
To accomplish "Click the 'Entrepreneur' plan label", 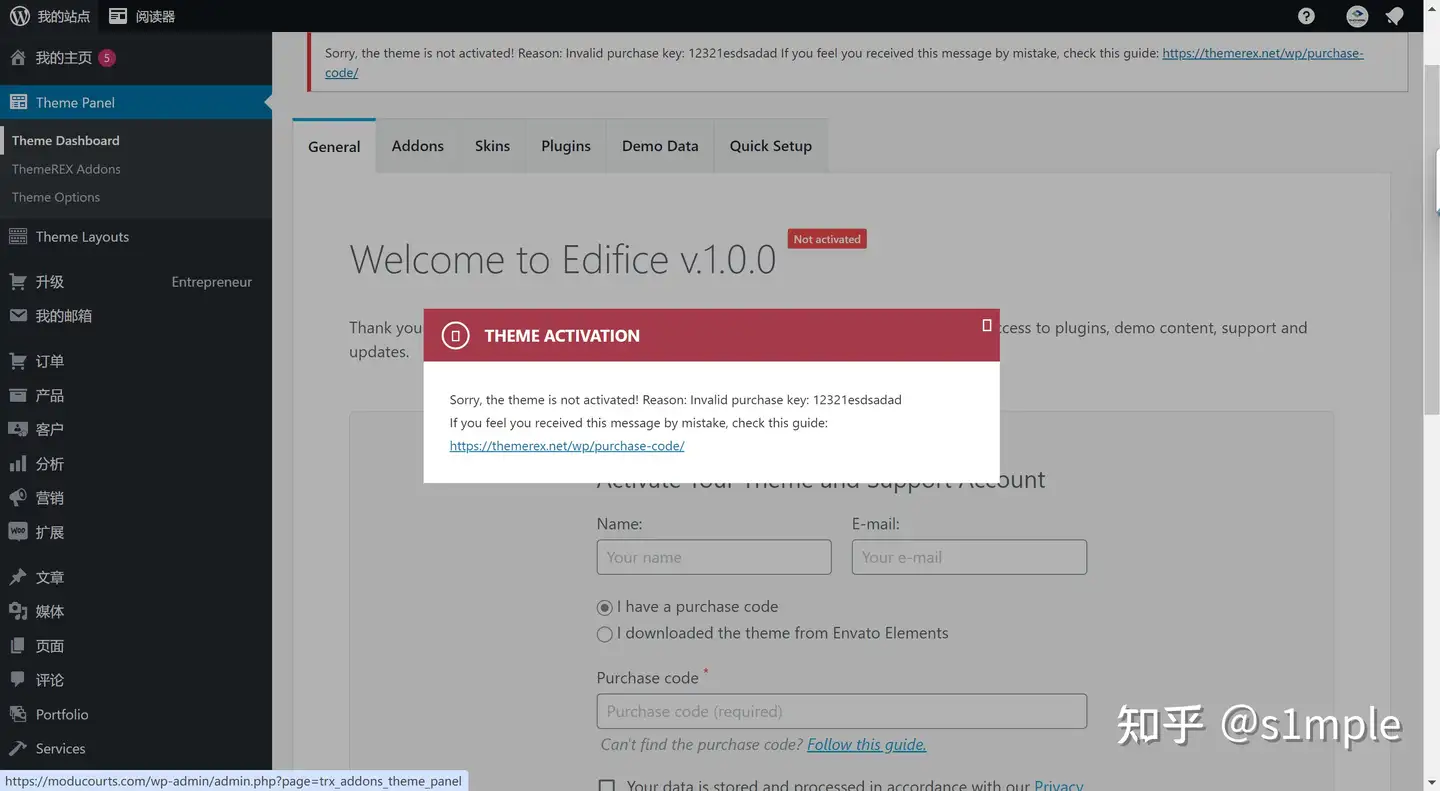I will (x=212, y=282).
